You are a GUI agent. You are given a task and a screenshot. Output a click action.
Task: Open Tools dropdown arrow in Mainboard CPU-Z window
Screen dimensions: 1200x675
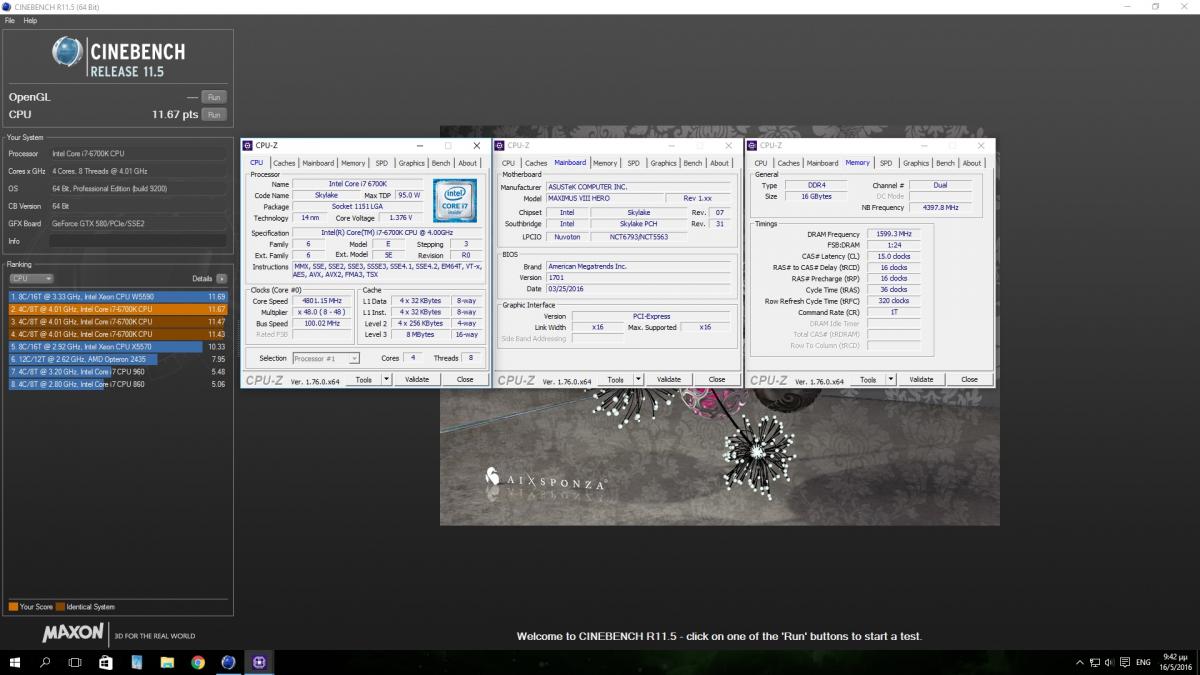(637, 379)
